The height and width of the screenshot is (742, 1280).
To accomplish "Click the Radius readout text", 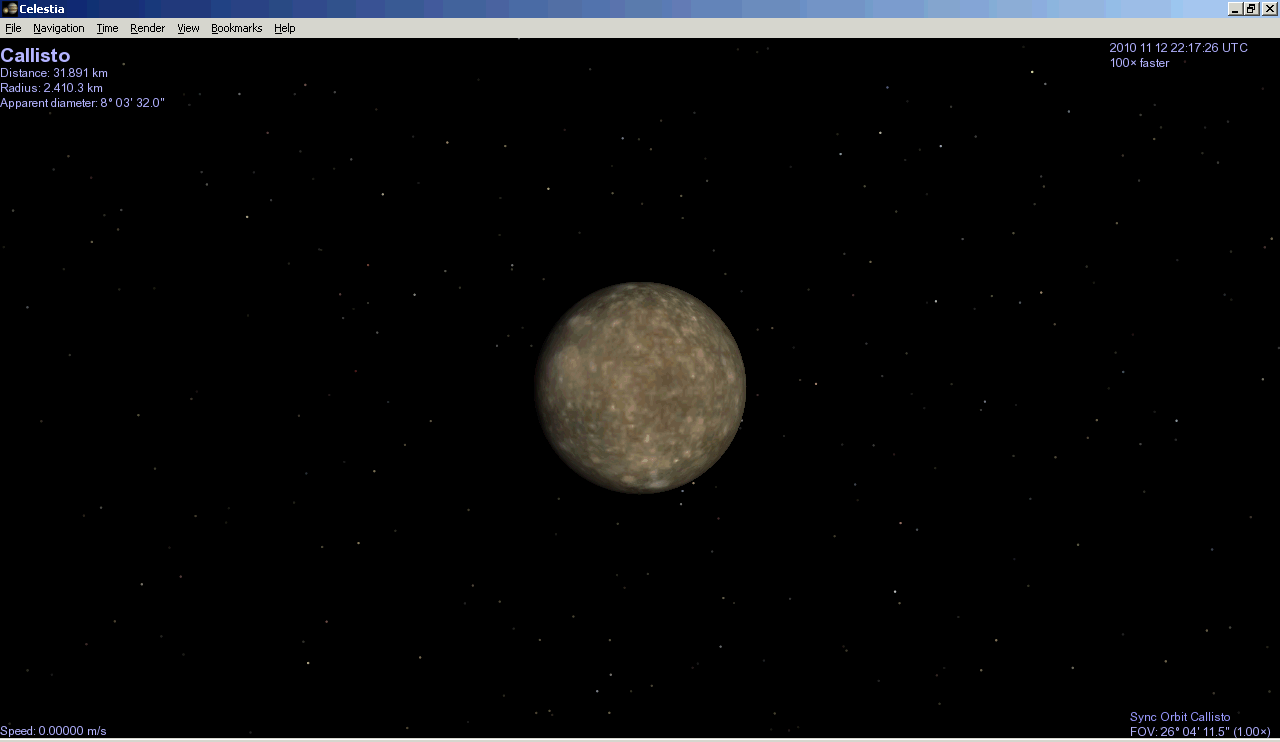I will [51, 88].
